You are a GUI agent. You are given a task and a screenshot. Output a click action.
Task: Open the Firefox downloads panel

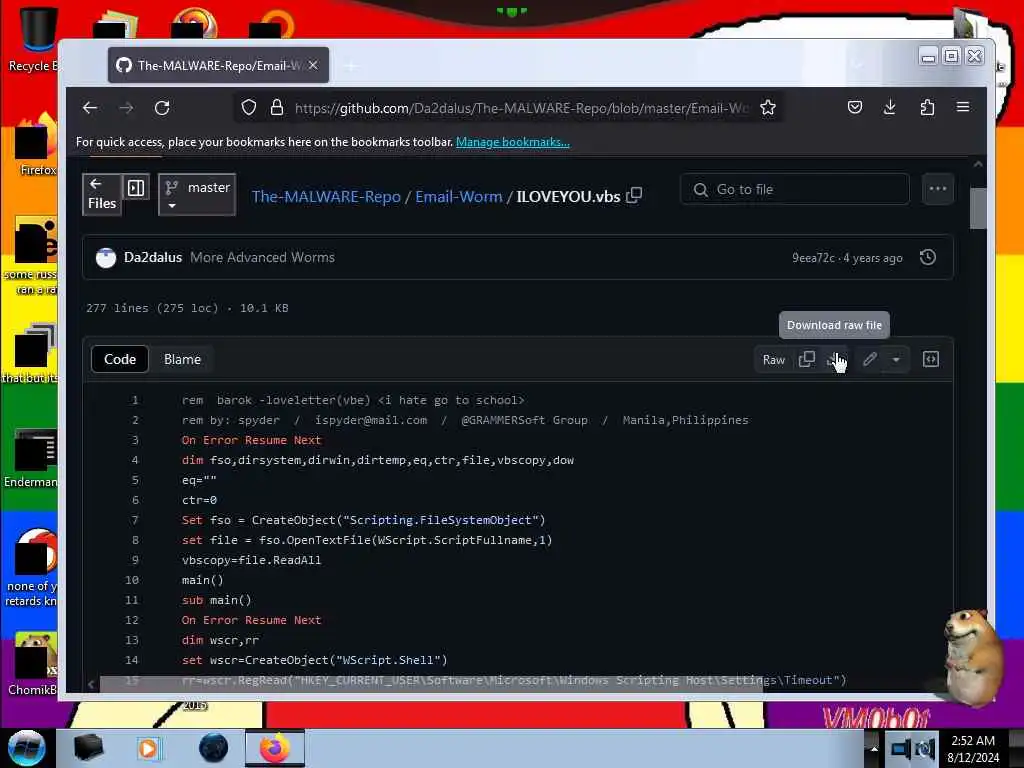(x=890, y=108)
